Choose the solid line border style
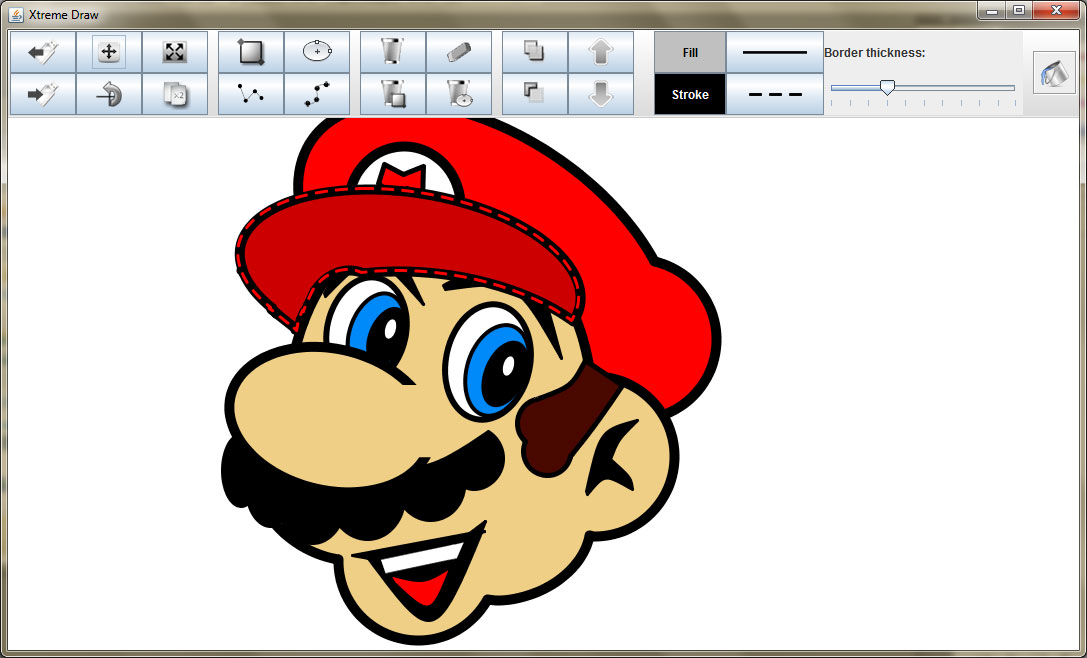Viewport: 1087px width, 658px height. 775,52
